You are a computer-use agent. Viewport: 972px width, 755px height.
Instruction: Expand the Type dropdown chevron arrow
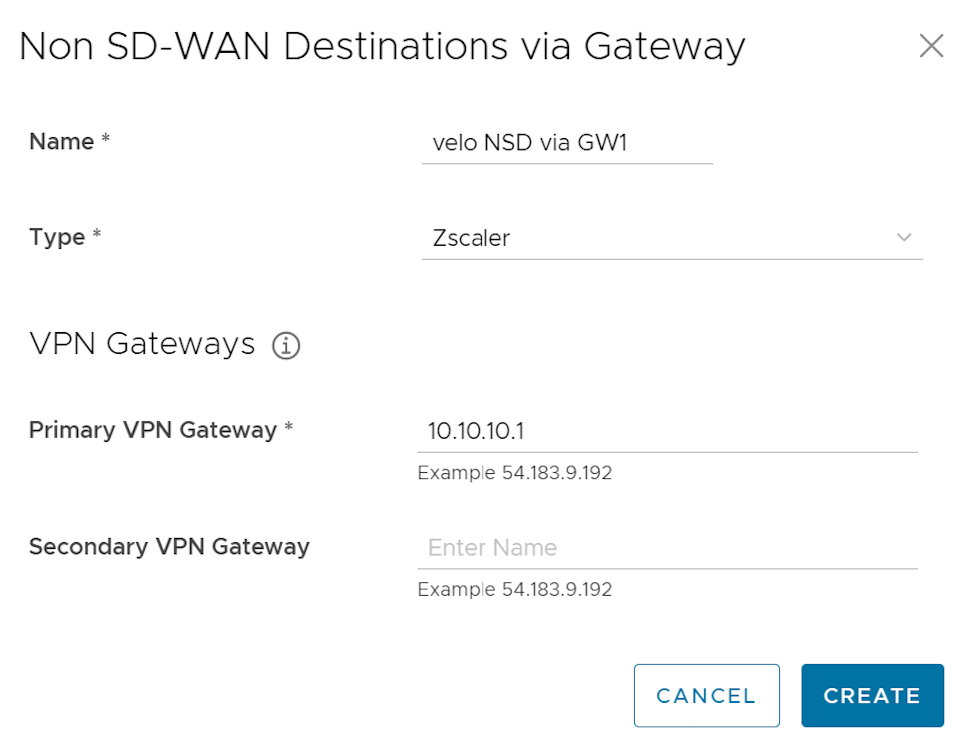(x=904, y=238)
